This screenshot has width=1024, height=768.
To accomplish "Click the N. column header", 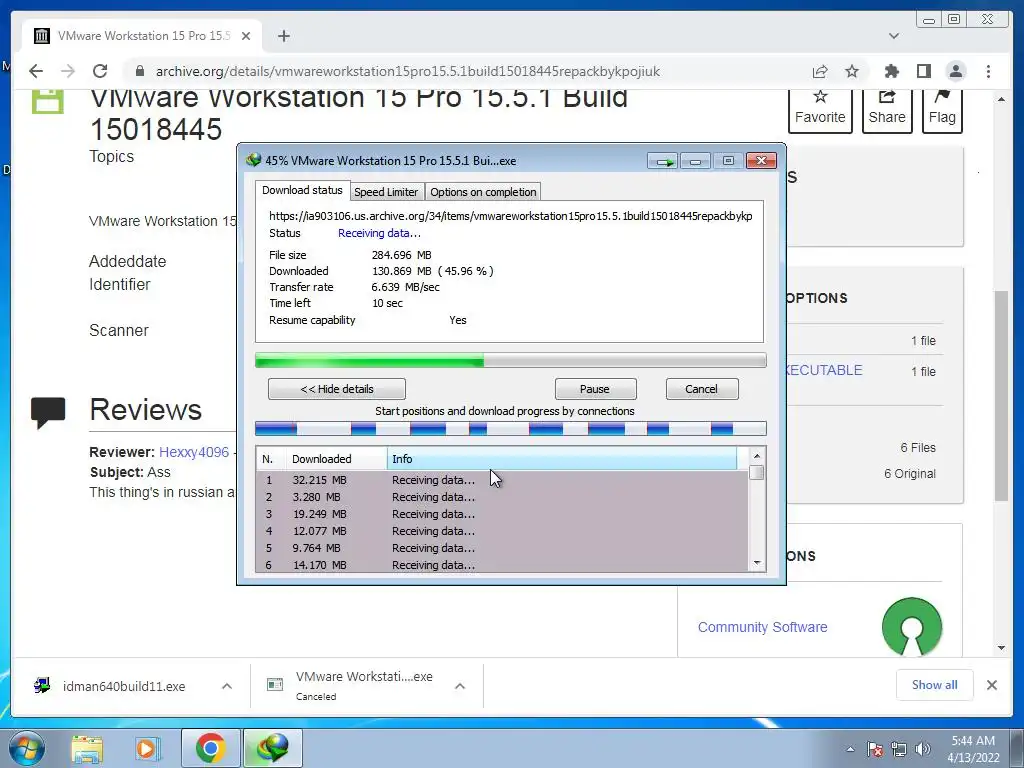I will click(272, 459).
